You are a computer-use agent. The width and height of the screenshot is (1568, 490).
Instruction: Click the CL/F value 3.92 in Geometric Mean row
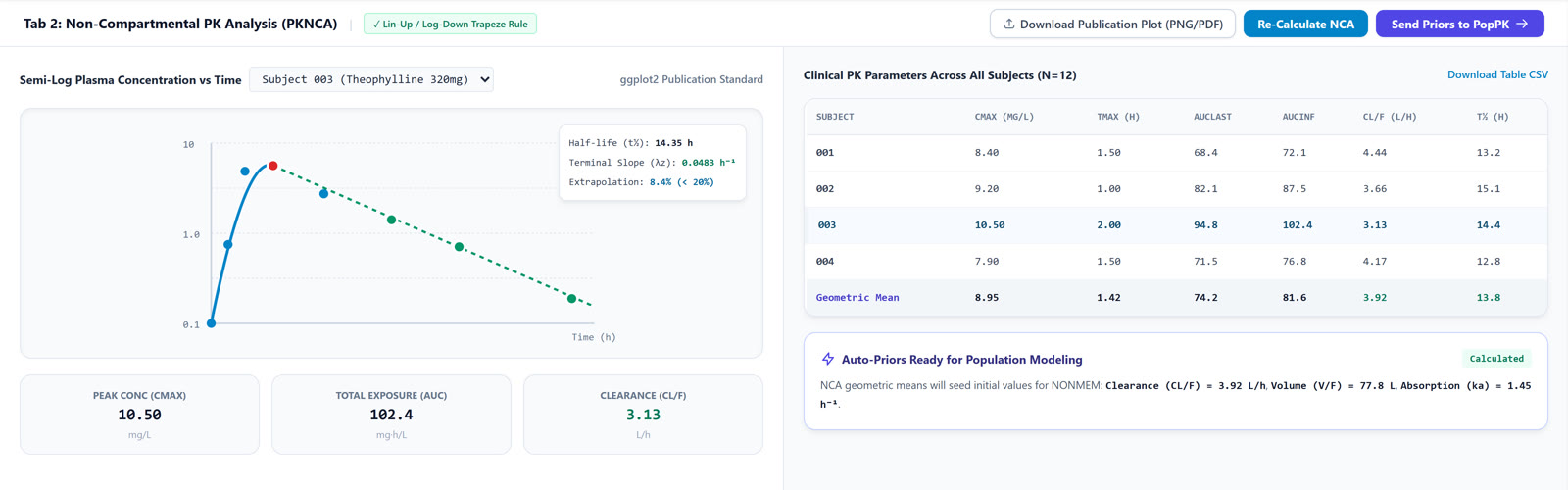click(1375, 298)
